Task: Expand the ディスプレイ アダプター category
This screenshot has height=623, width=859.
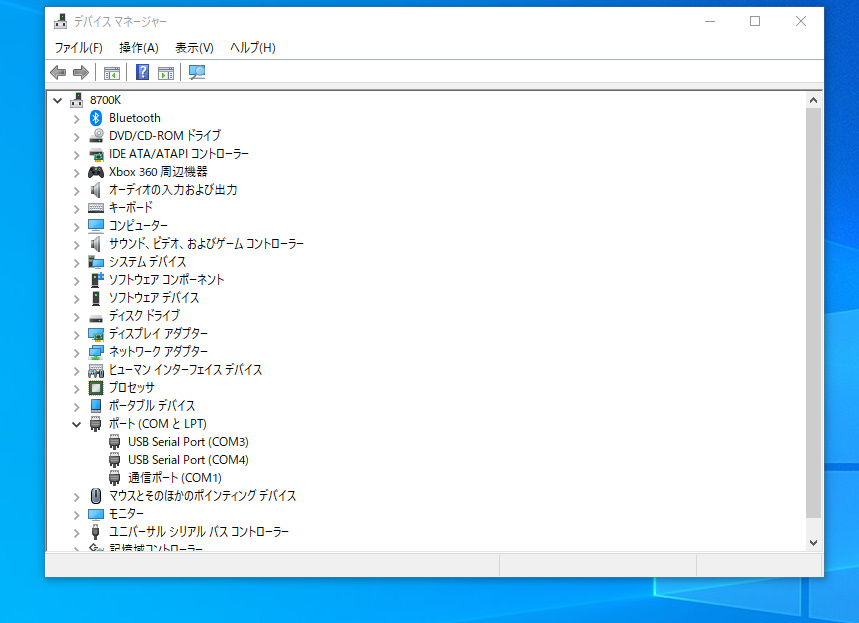Action: point(77,334)
